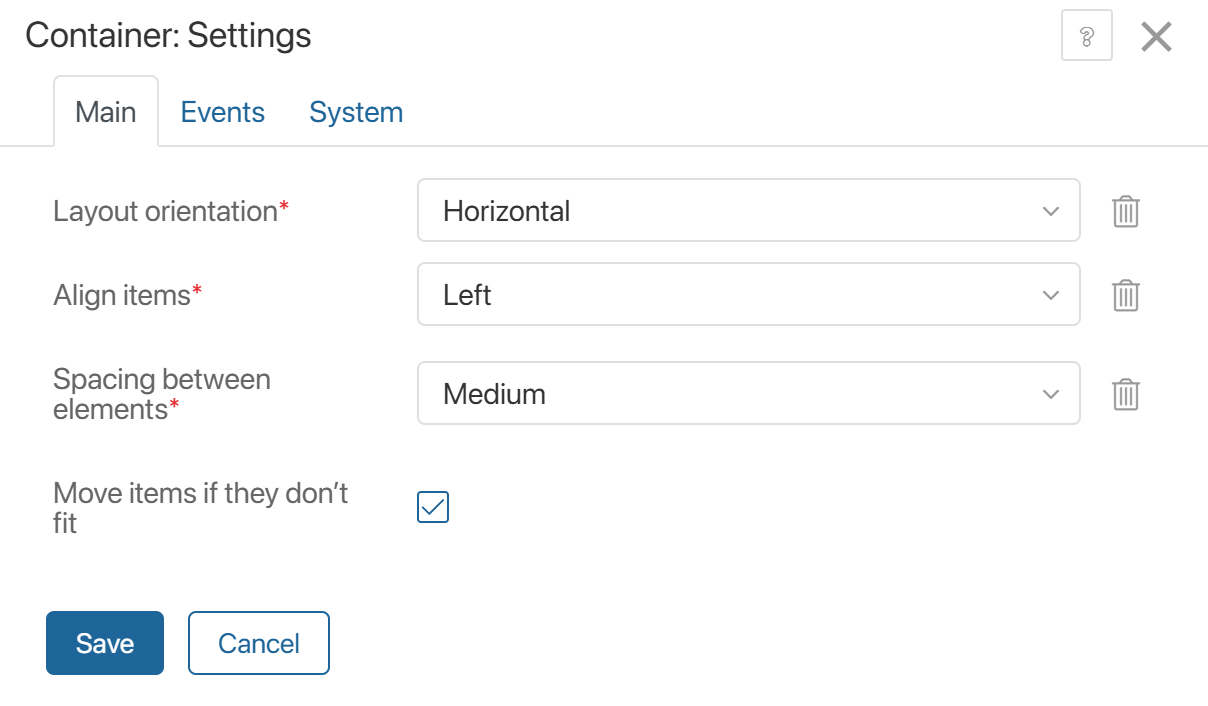Close the Container Settings dialog
The image size is (1208, 706).
coord(1156,37)
